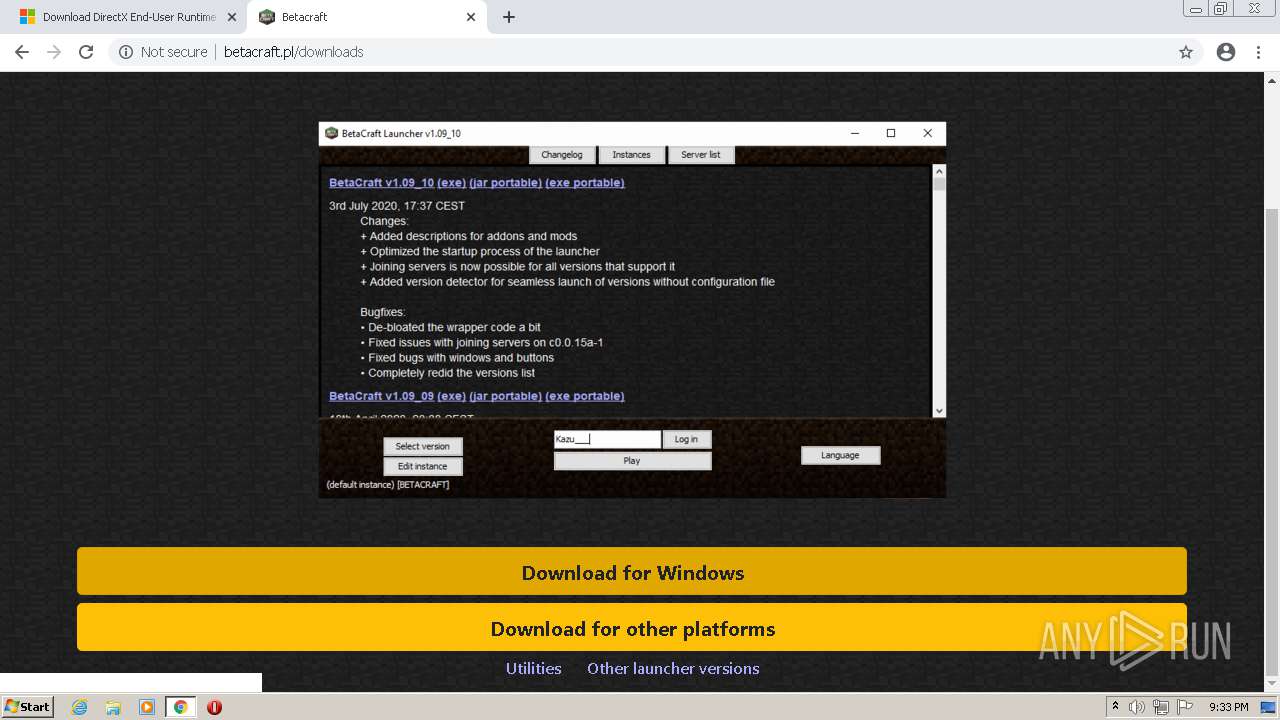Image resolution: width=1280 pixels, height=720 pixels.
Task: Open the Chrome profile avatar menu
Action: [1226, 52]
